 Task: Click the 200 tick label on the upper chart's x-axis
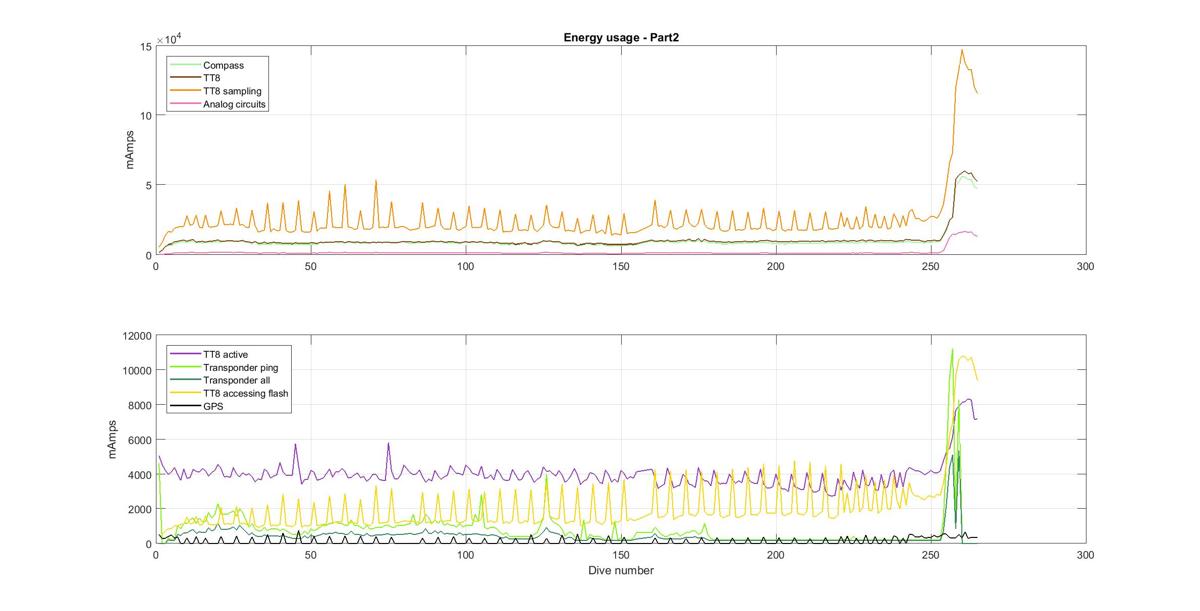click(776, 267)
